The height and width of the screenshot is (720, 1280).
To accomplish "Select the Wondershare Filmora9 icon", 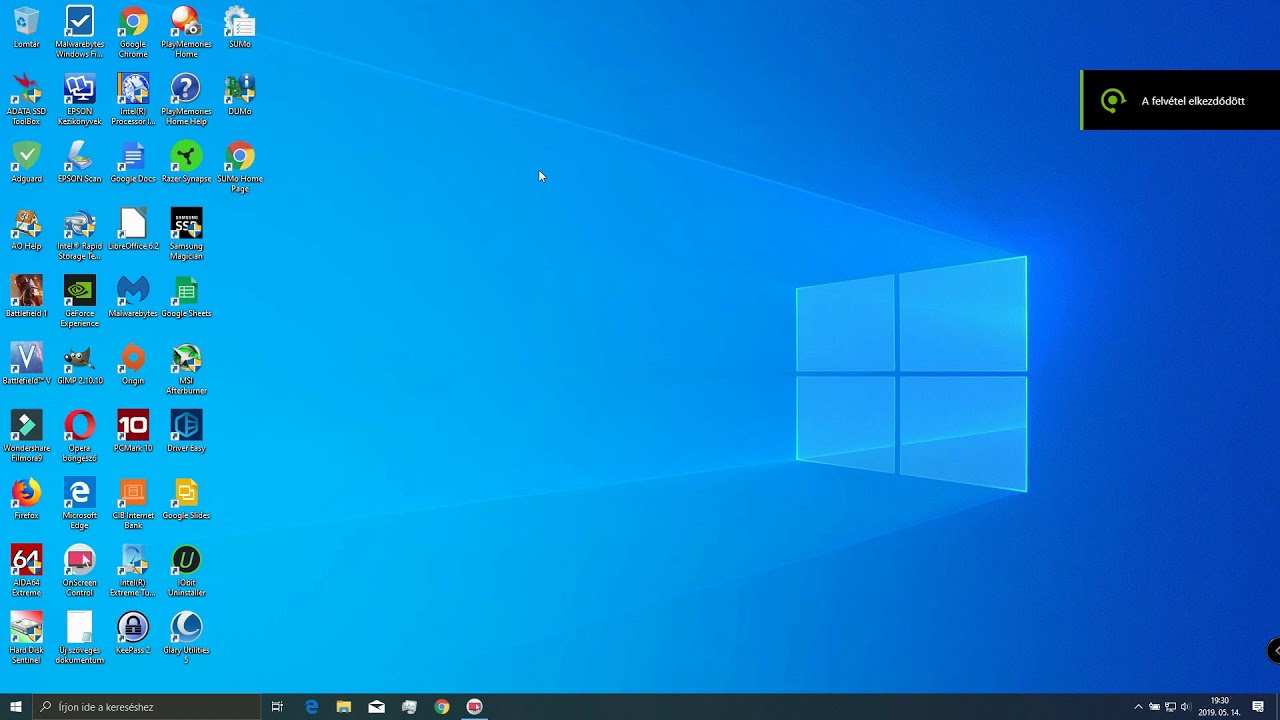I will point(26,435).
